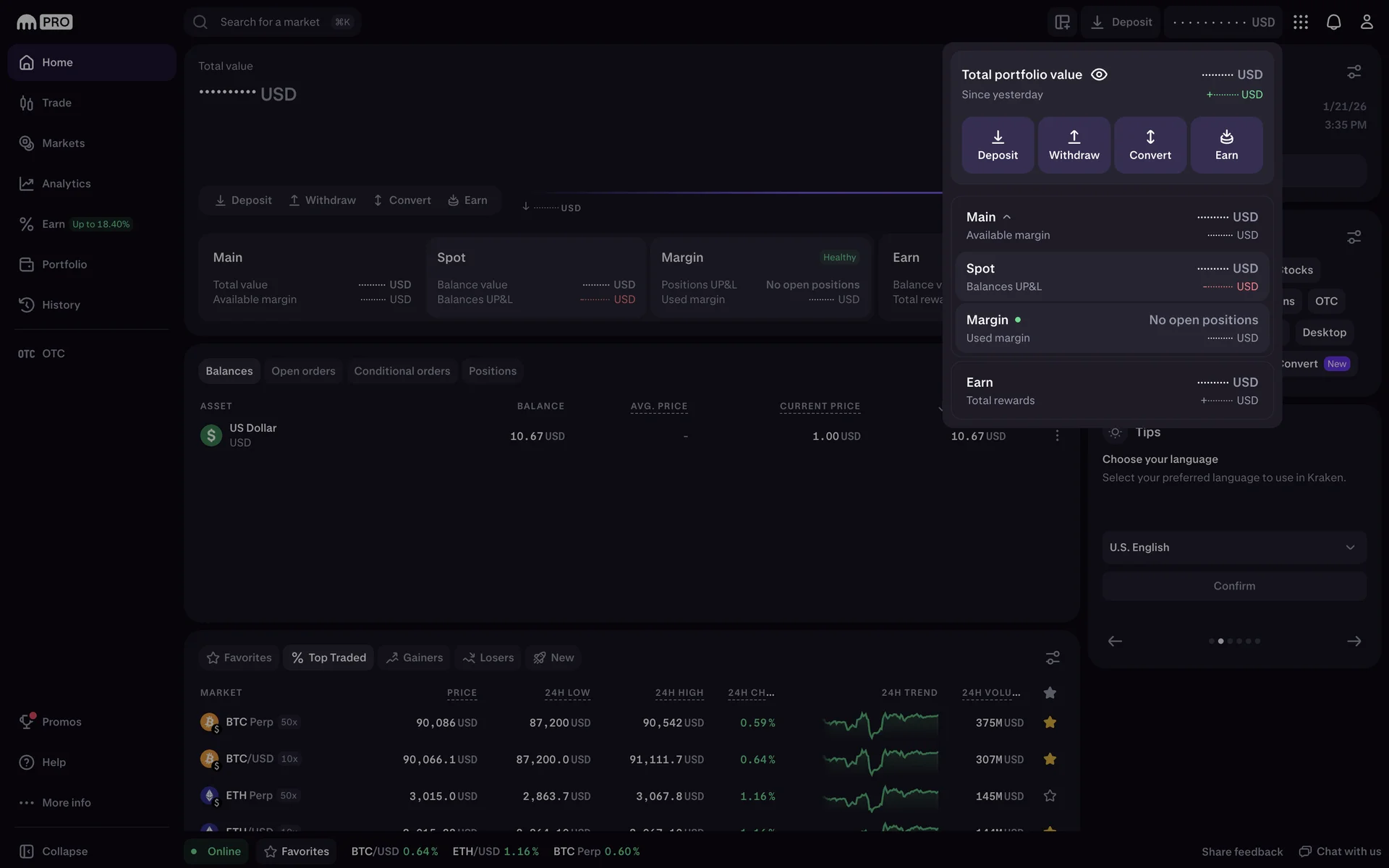Go to next tip arrow
Image resolution: width=1389 pixels, height=868 pixels.
[1354, 641]
